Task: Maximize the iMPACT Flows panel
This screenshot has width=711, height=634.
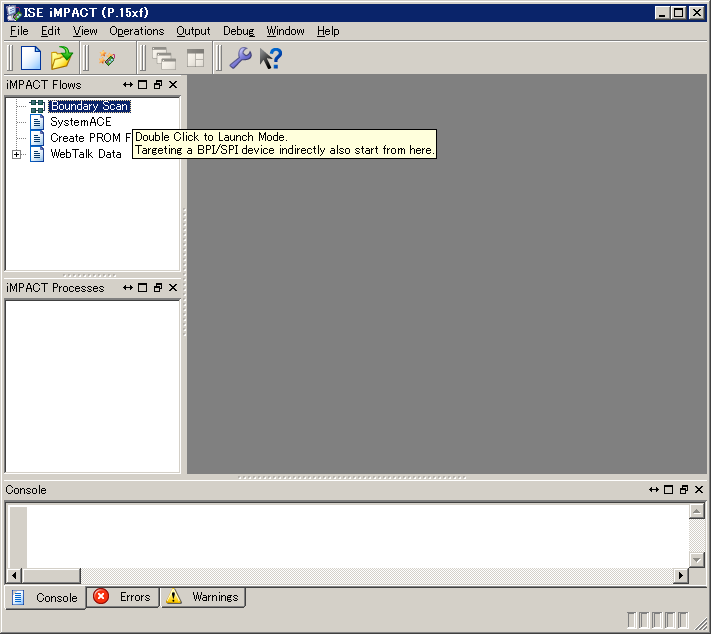Action: click(142, 85)
